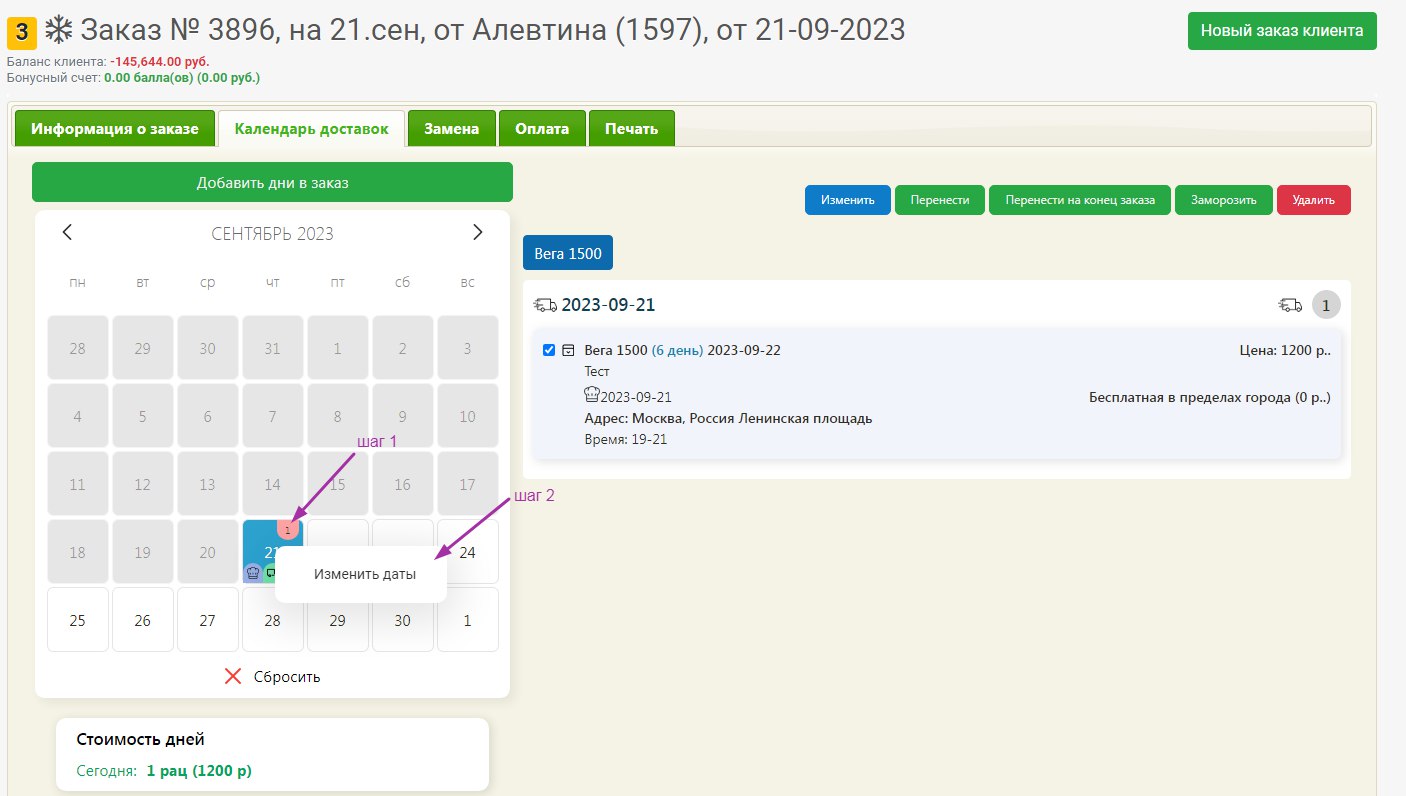1406x796 pixels.
Task: Go to the next month in the calendar
Action: pyautogui.click(x=477, y=233)
